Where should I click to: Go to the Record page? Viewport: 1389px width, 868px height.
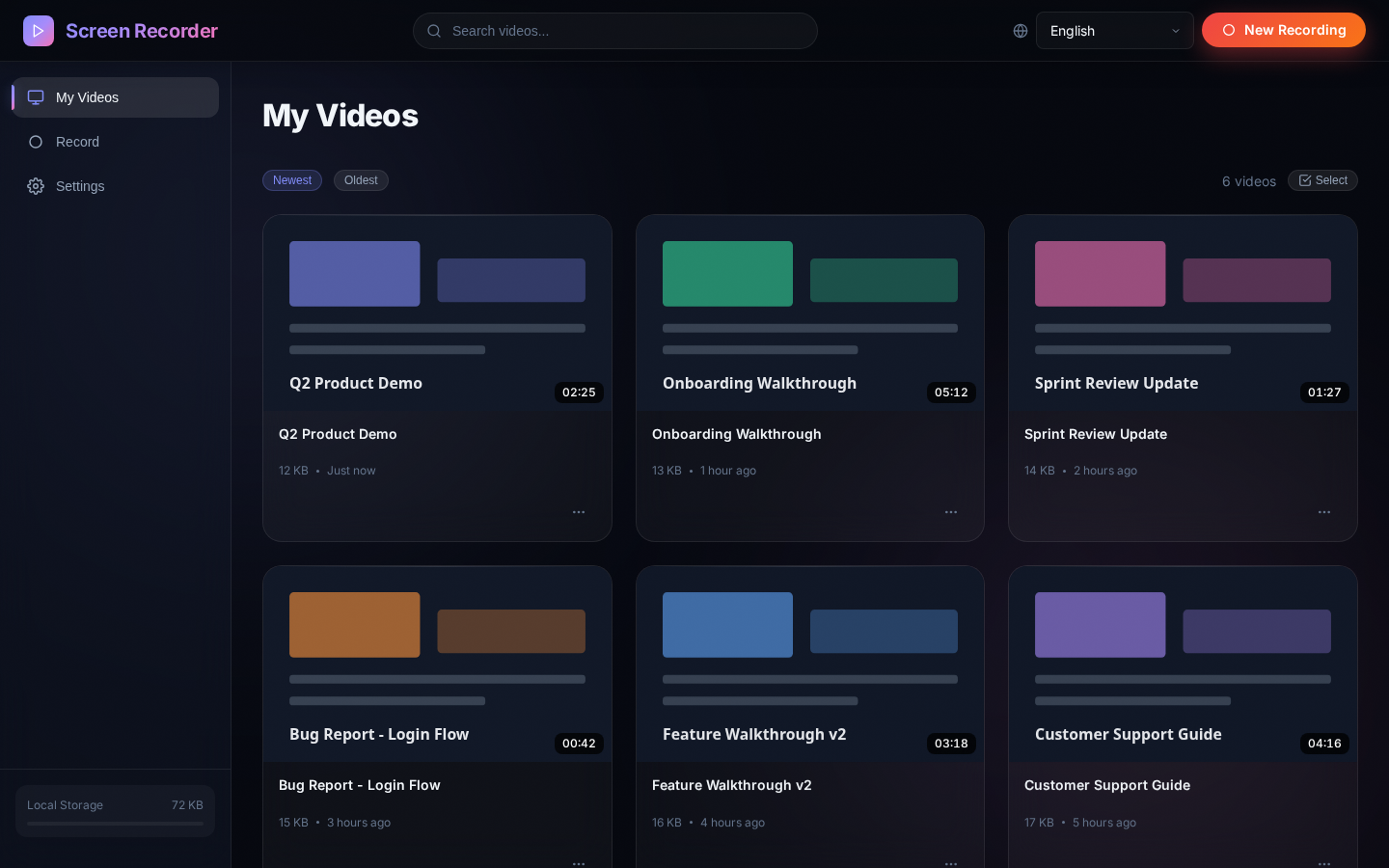116,142
